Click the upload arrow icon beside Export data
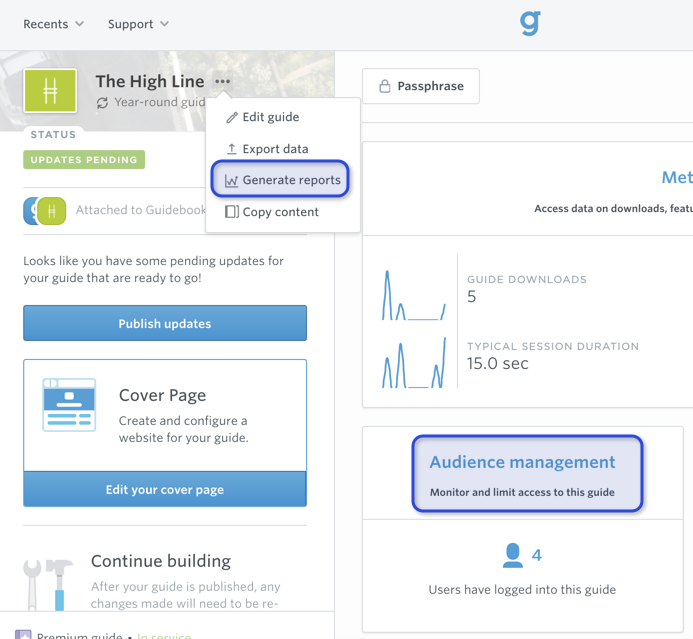693x639 pixels. pyautogui.click(x=232, y=149)
